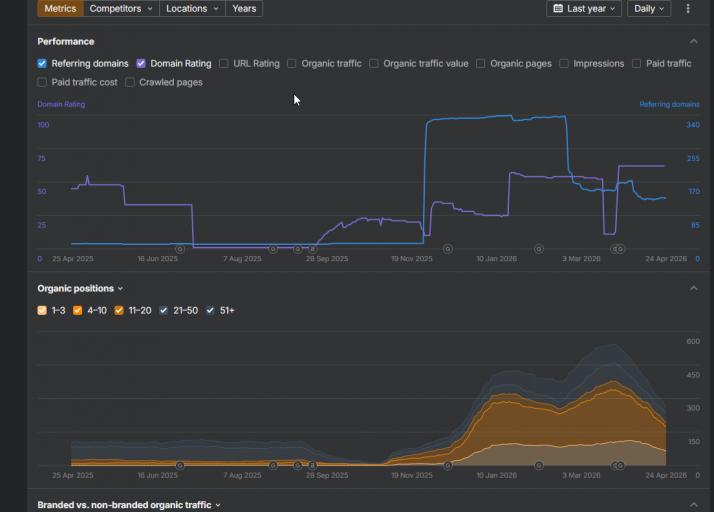The height and width of the screenshot is (512, 714).
Task: Open the Daily interval dropdown
Action: pyautogui.click(x=649, y=9)
